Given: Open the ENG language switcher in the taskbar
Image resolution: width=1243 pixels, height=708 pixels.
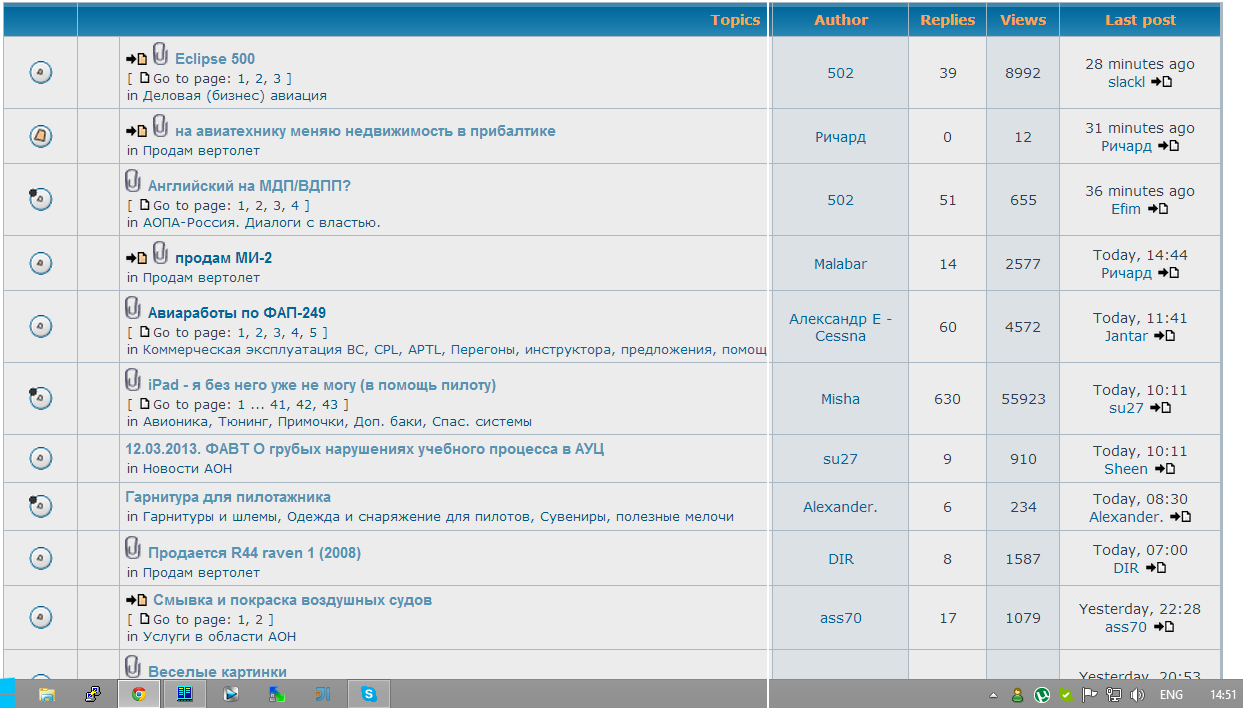Looking at the screenshot, I should pyautogui.click(x=1171, y=695).
